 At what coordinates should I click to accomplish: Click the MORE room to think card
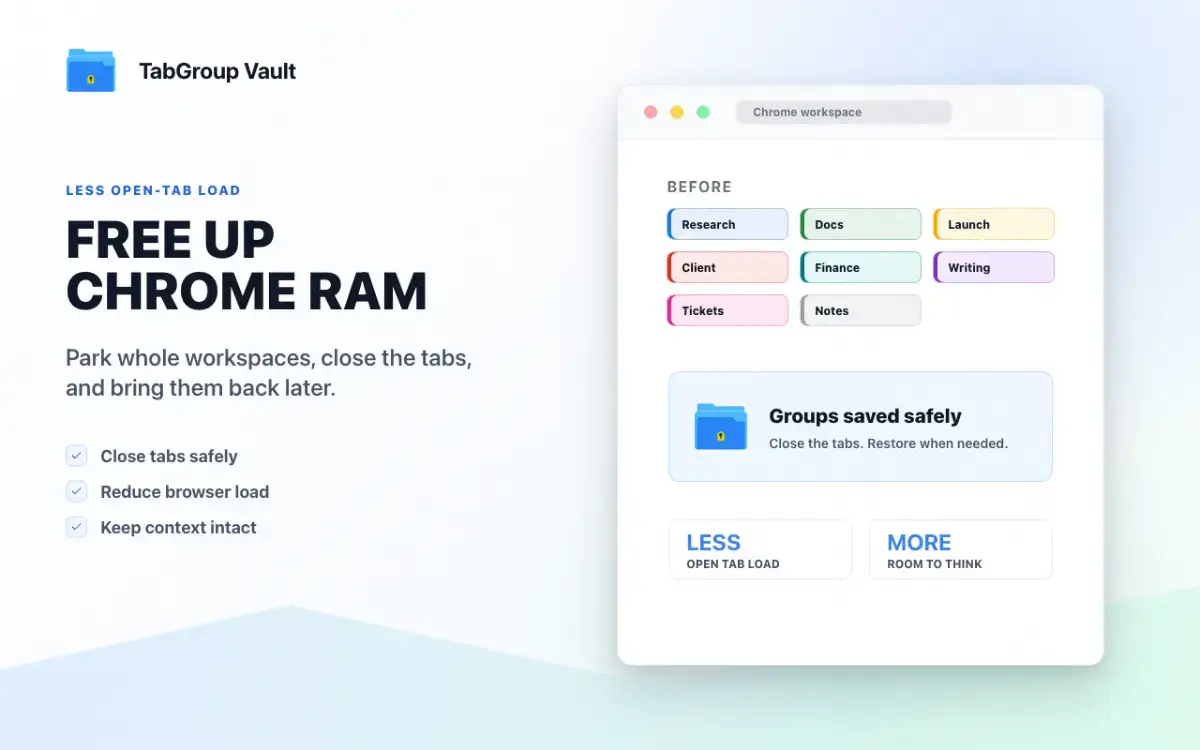tap(961, 549)
